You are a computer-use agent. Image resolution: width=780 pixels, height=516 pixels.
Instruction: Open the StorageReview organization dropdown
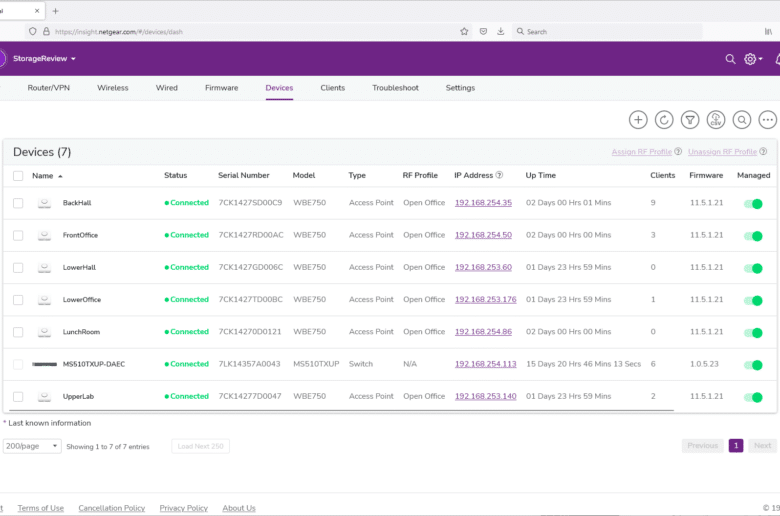click(x=44, y=59)
